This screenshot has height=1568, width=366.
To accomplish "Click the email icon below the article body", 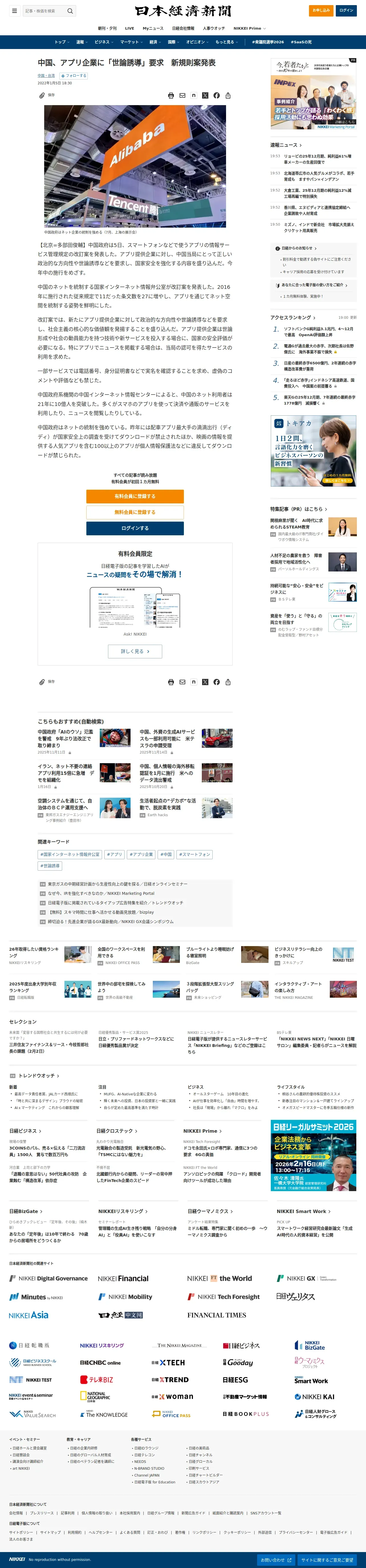I will 182,682.
